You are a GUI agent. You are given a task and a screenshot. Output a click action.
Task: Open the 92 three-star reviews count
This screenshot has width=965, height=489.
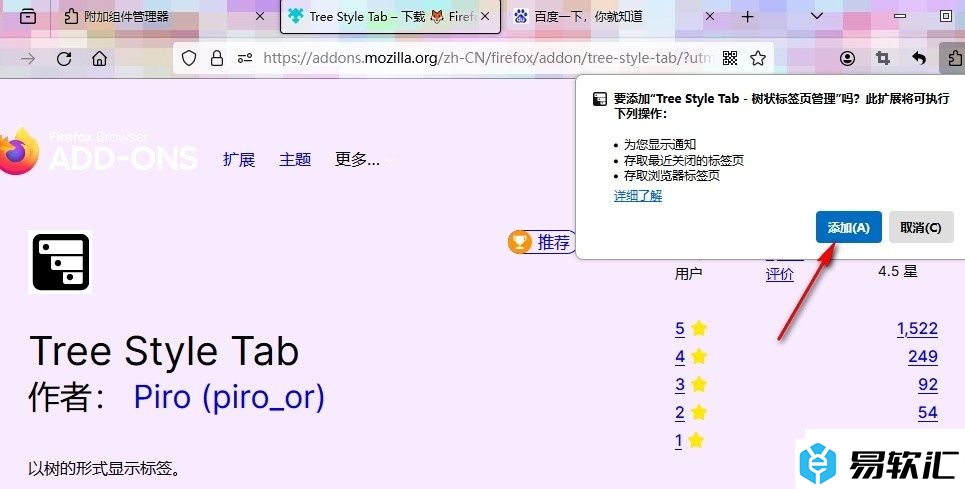tap(927, 385)
